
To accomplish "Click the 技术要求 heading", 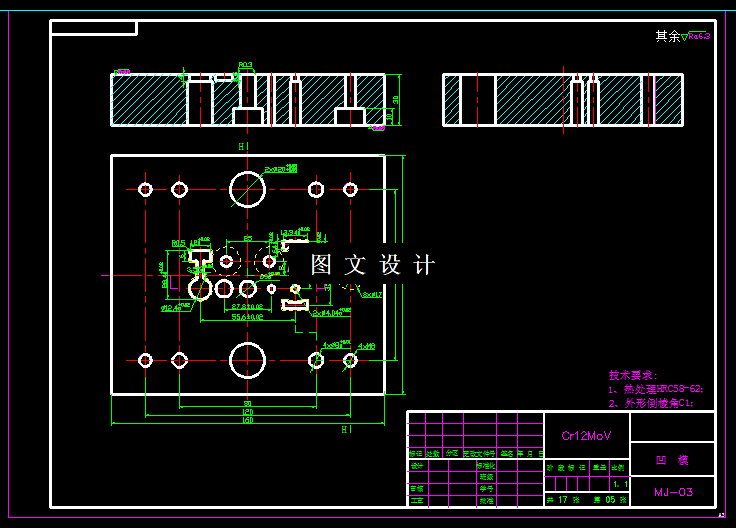I will point(633,375).
